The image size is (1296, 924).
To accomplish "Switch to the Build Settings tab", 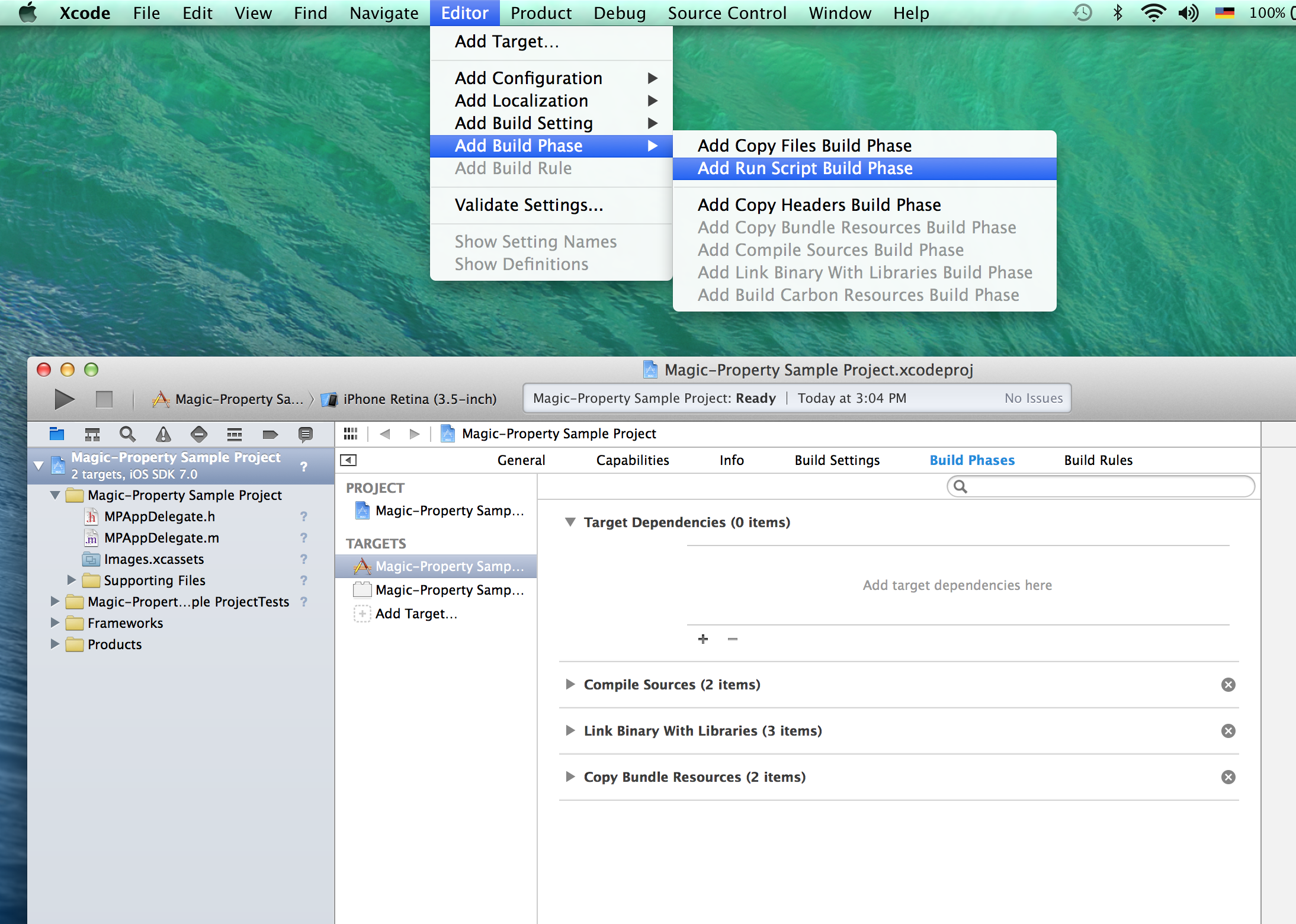I will pos(837,460).
